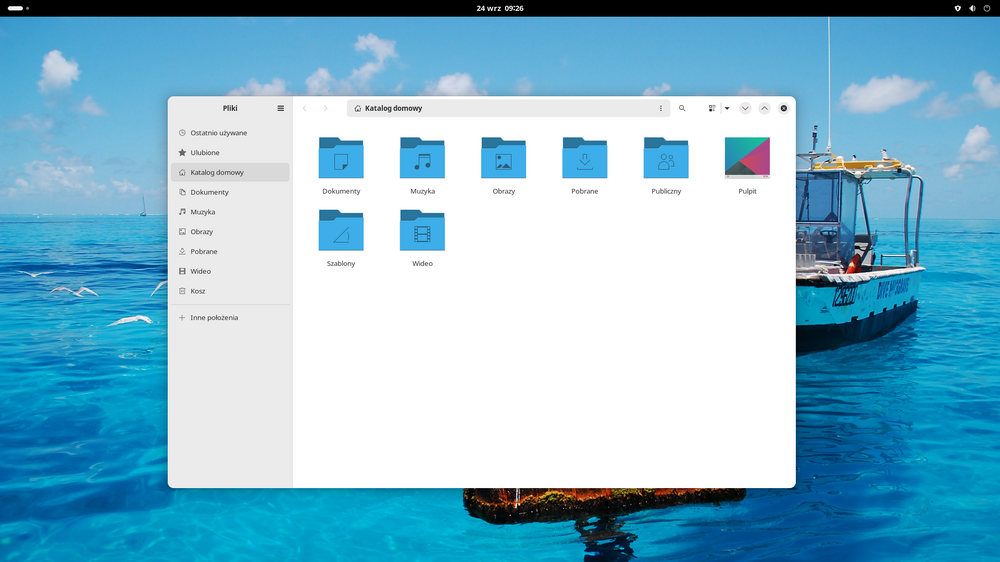
Task: Click the Katalog domowy path bar
Action: 500,108
